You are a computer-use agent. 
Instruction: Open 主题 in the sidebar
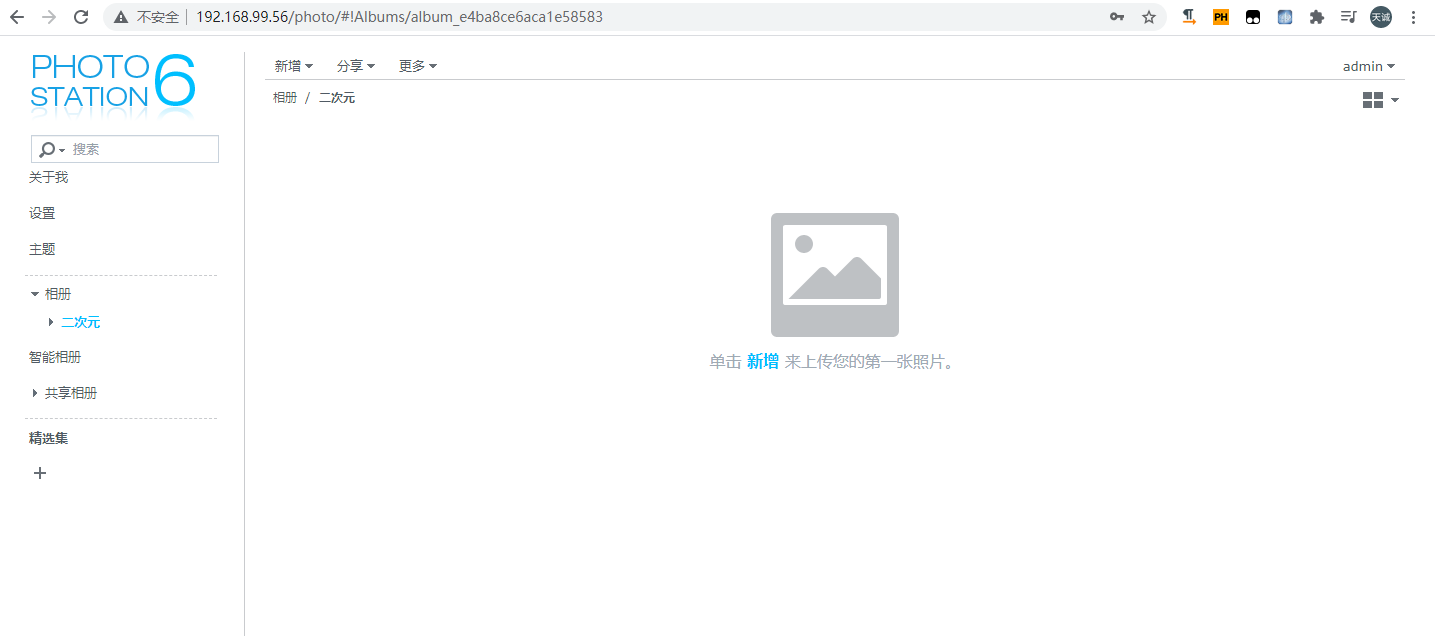click(x=42, y=249)
